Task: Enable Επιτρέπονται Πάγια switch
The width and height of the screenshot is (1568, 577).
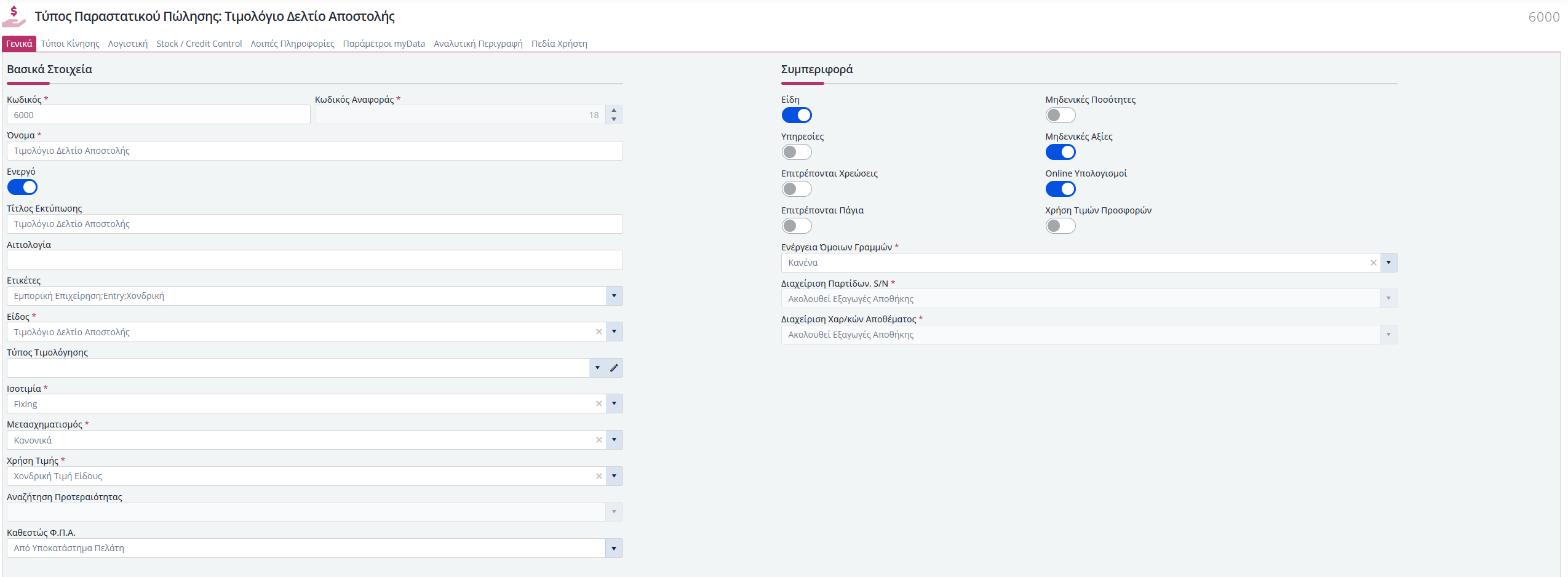Action: coord(797,226)
